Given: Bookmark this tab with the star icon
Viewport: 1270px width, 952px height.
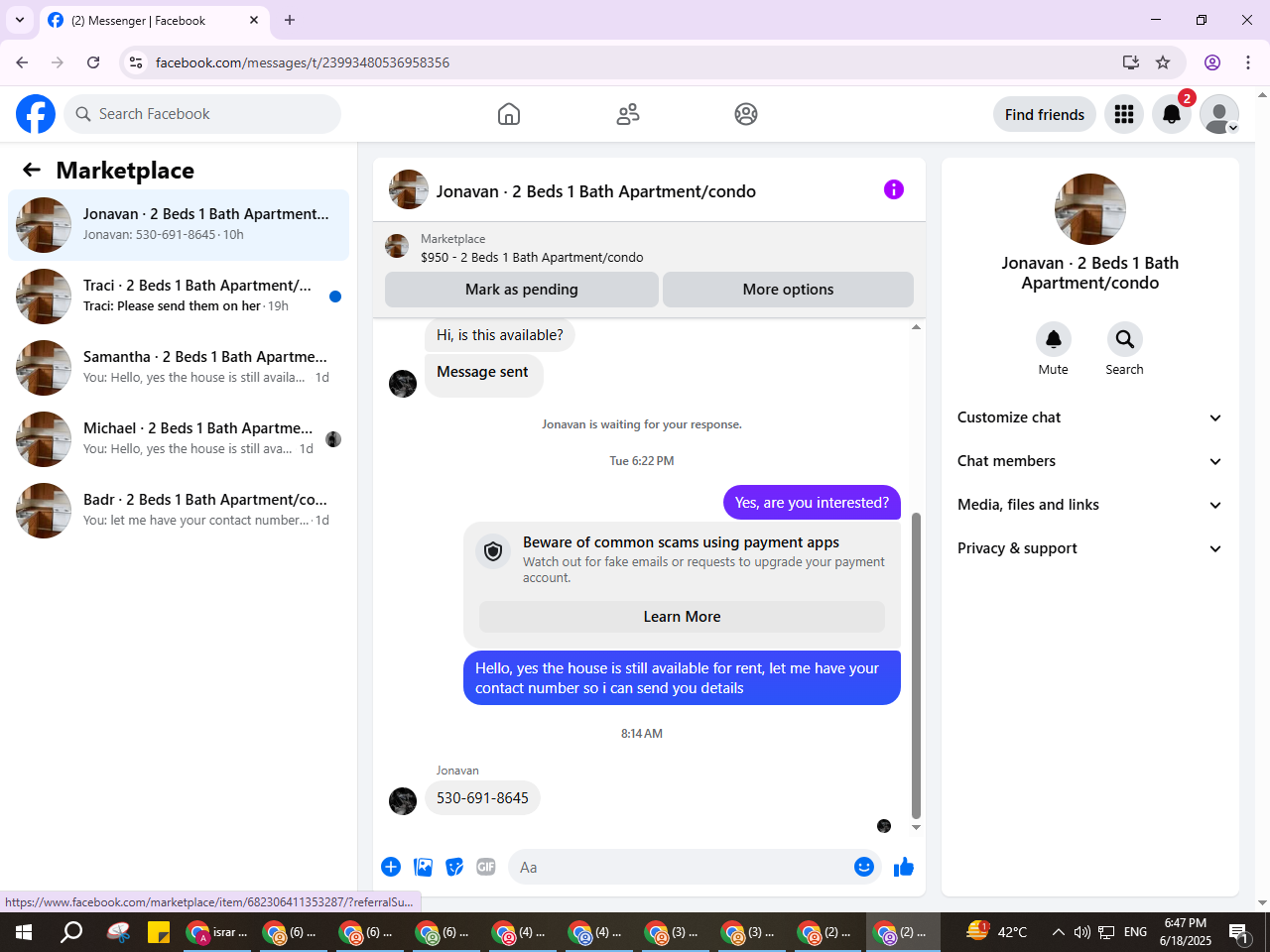Looking at the screenshot, I should tap(1163, 62).
